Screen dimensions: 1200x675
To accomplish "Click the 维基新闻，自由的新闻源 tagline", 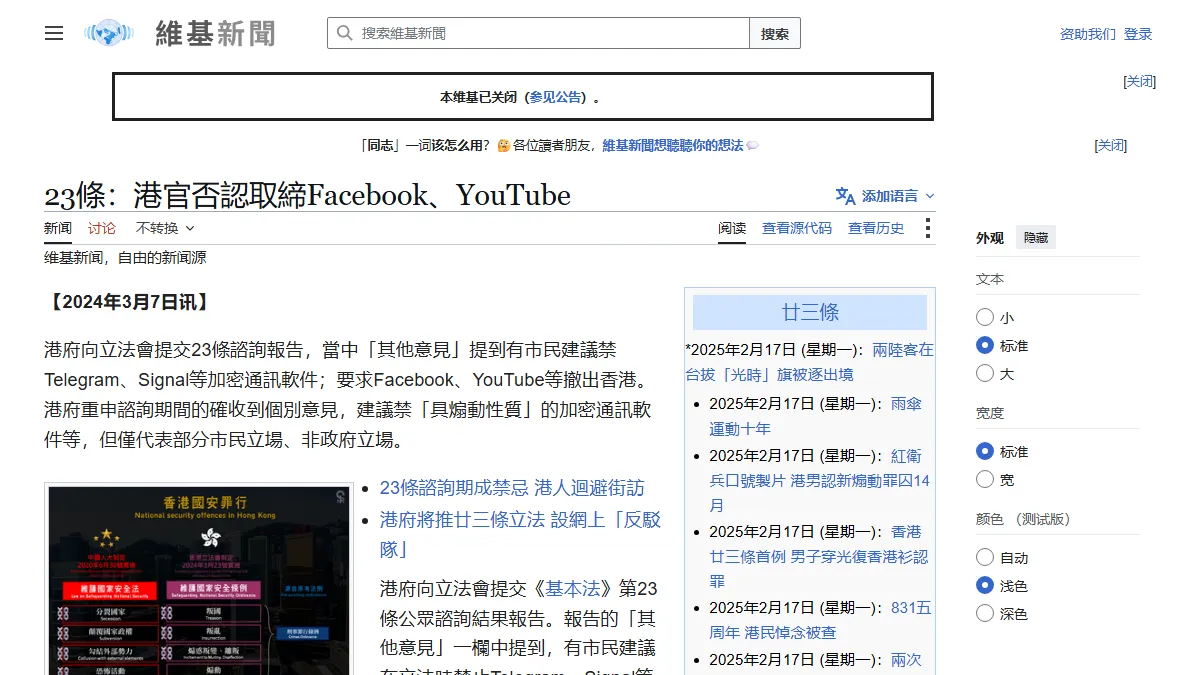I will [x=125, y=258].
